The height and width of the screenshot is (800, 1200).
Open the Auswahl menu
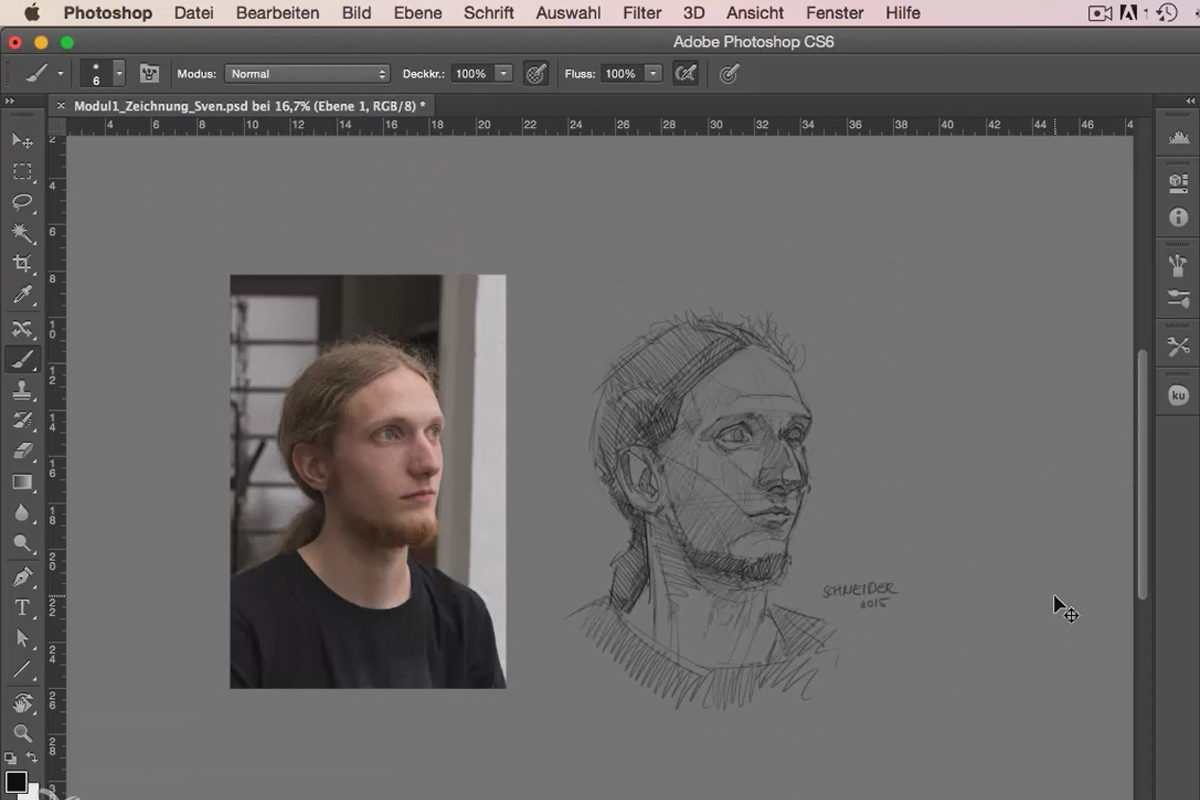click(x=568, y=13)
